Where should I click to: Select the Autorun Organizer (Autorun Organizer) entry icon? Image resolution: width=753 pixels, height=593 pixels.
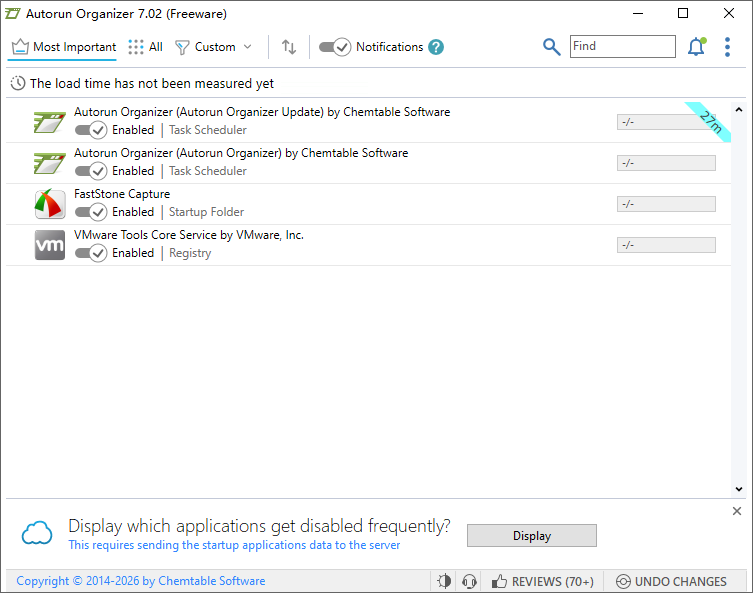coord(49,163)
